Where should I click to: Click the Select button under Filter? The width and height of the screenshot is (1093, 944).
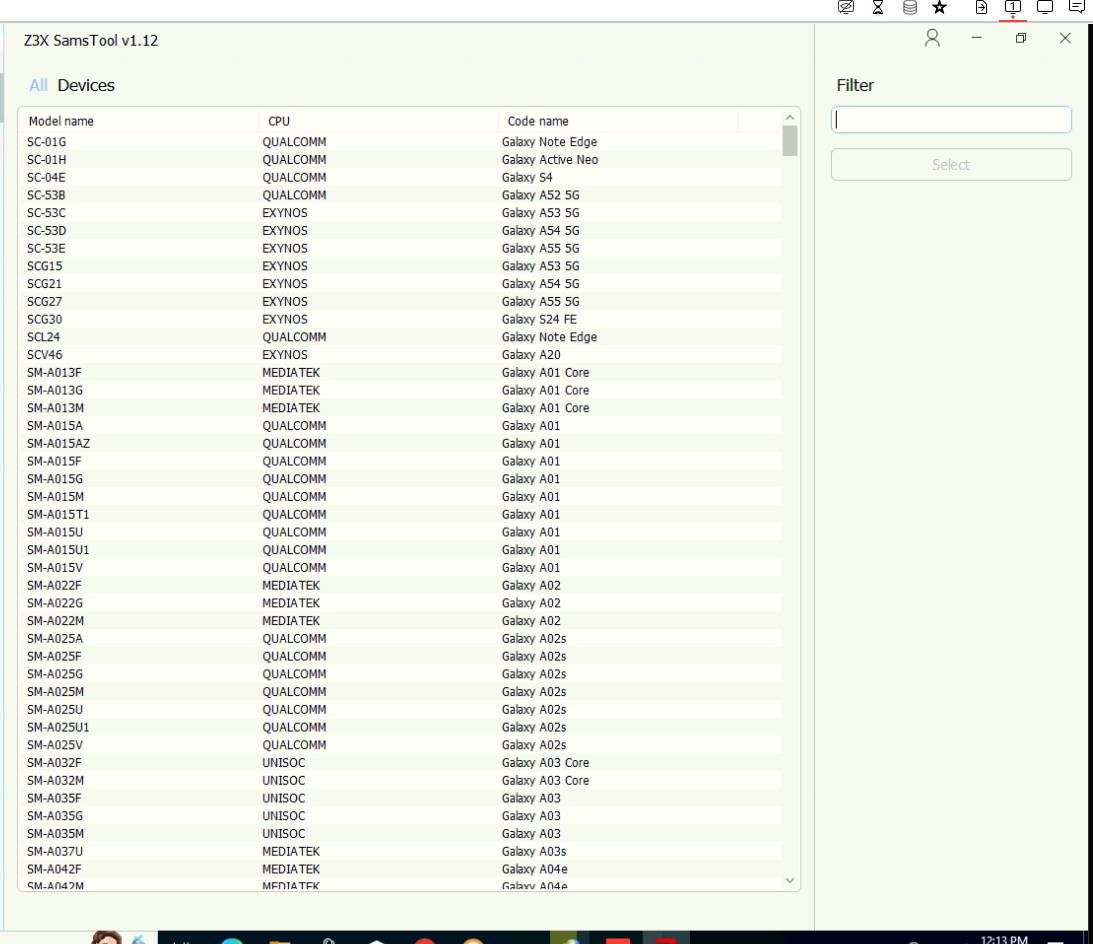pos(951,165)
